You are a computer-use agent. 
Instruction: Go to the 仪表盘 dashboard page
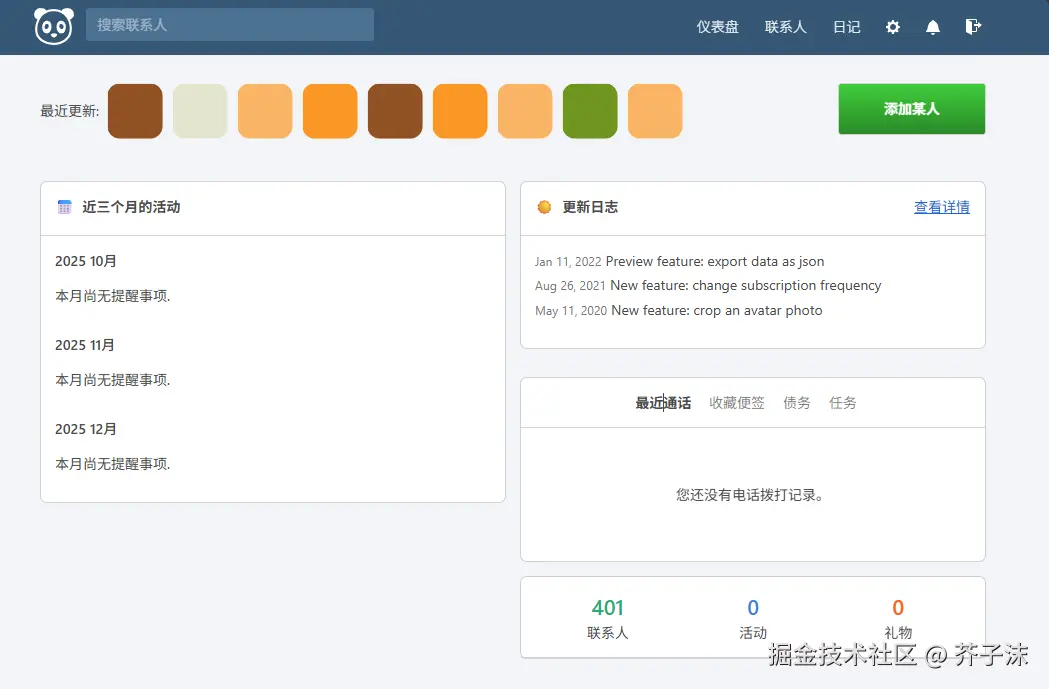tap(717, 27)
